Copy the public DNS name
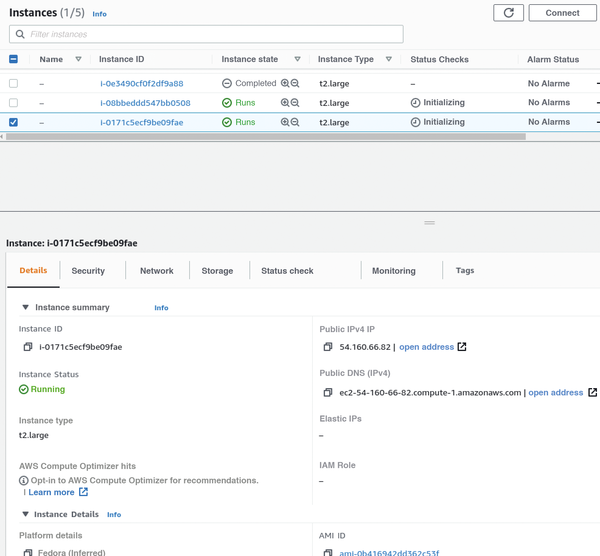600x556 pixels. 328,392
